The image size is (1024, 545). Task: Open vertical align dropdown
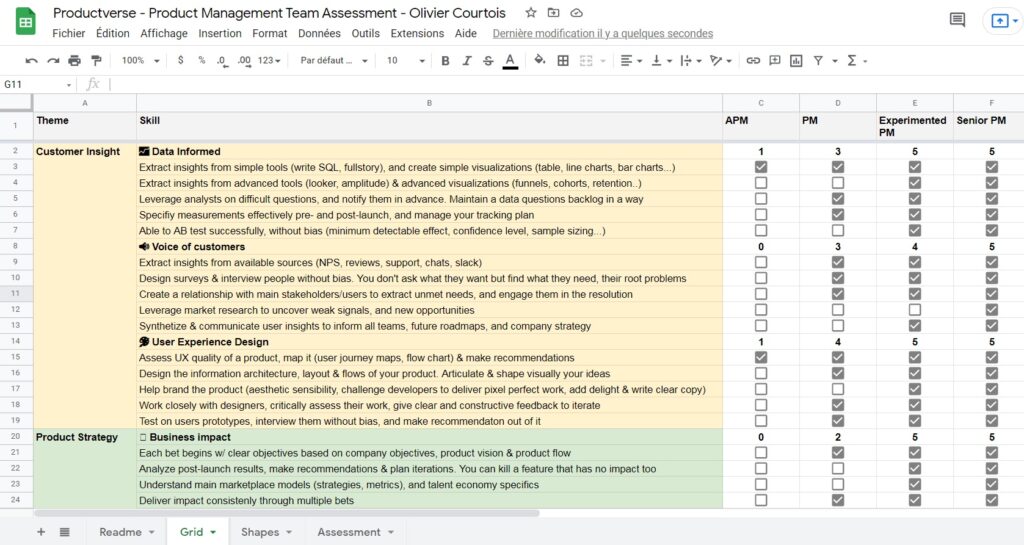tap(661, 61)
